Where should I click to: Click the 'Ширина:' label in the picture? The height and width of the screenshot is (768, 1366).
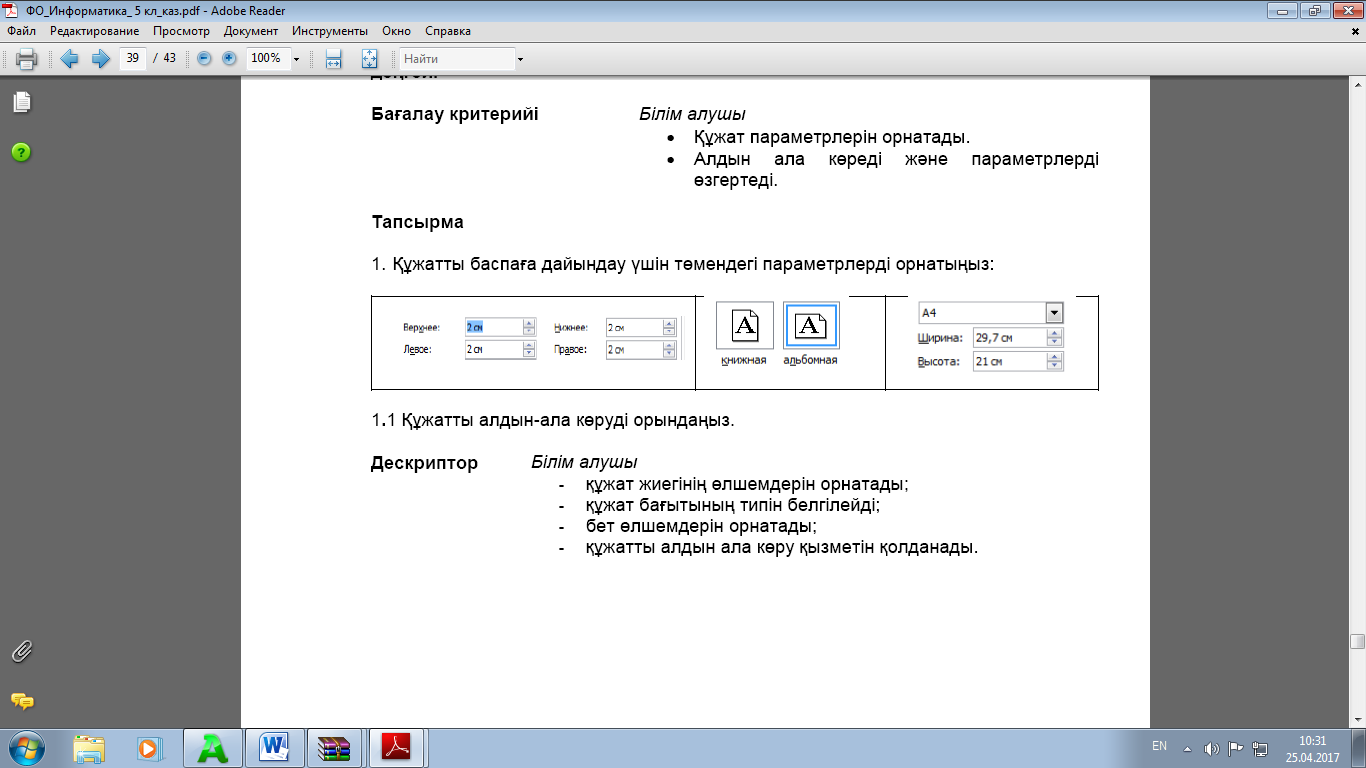tap(939, 338)
